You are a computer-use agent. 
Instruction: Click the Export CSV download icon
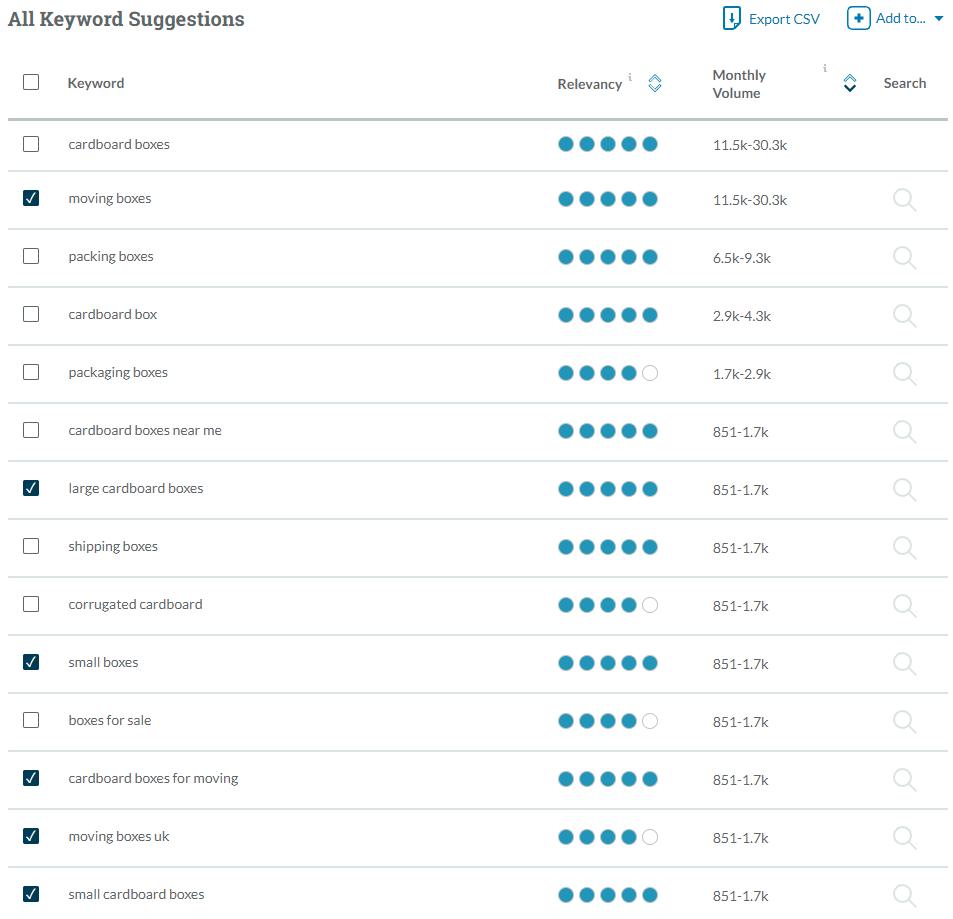point(732,19)
